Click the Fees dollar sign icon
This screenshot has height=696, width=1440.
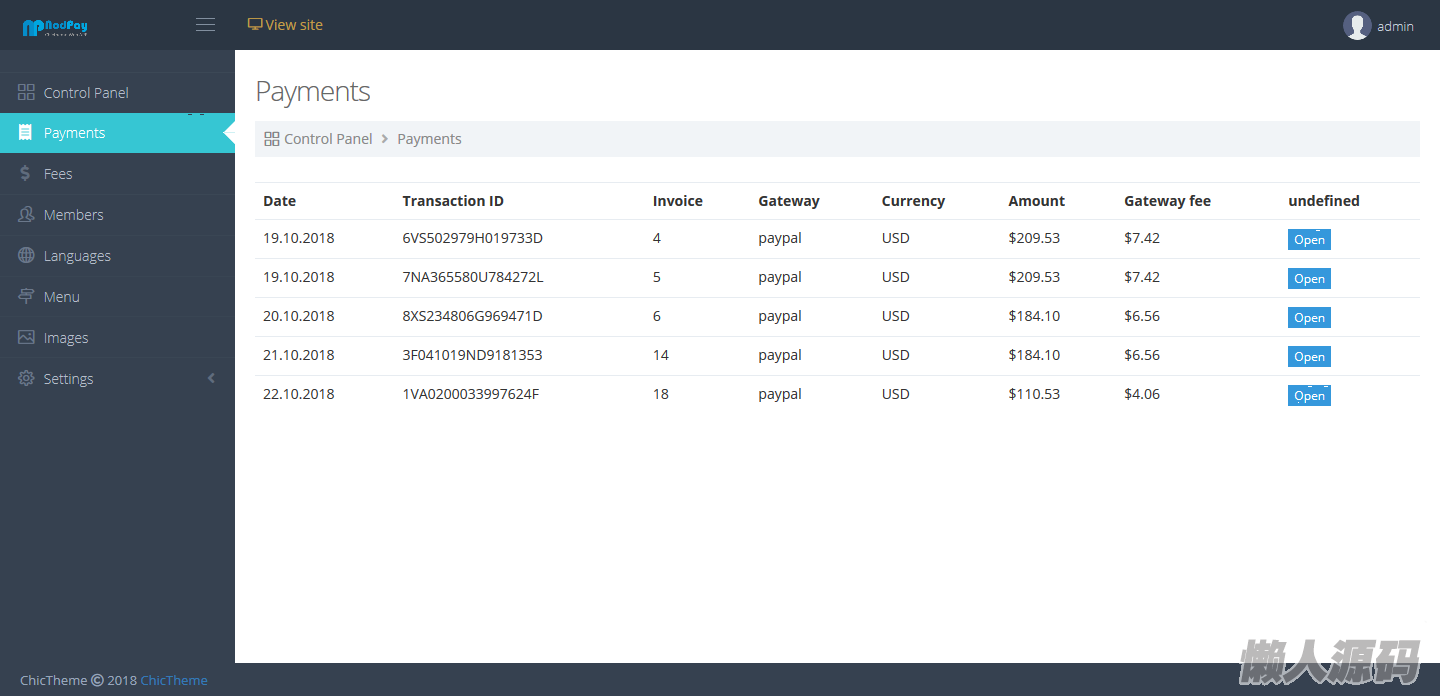[26, 174]
